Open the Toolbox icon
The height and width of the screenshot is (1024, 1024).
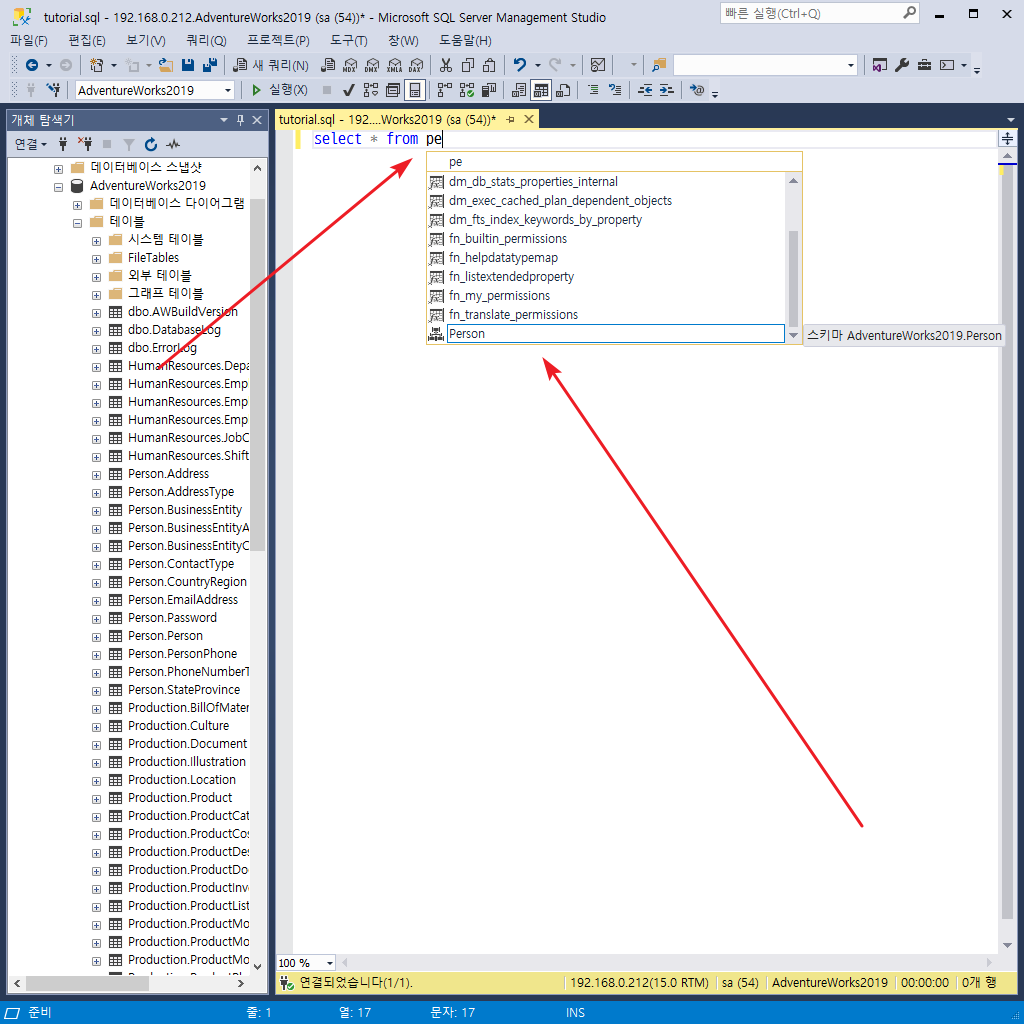click(x=924, y=65)
